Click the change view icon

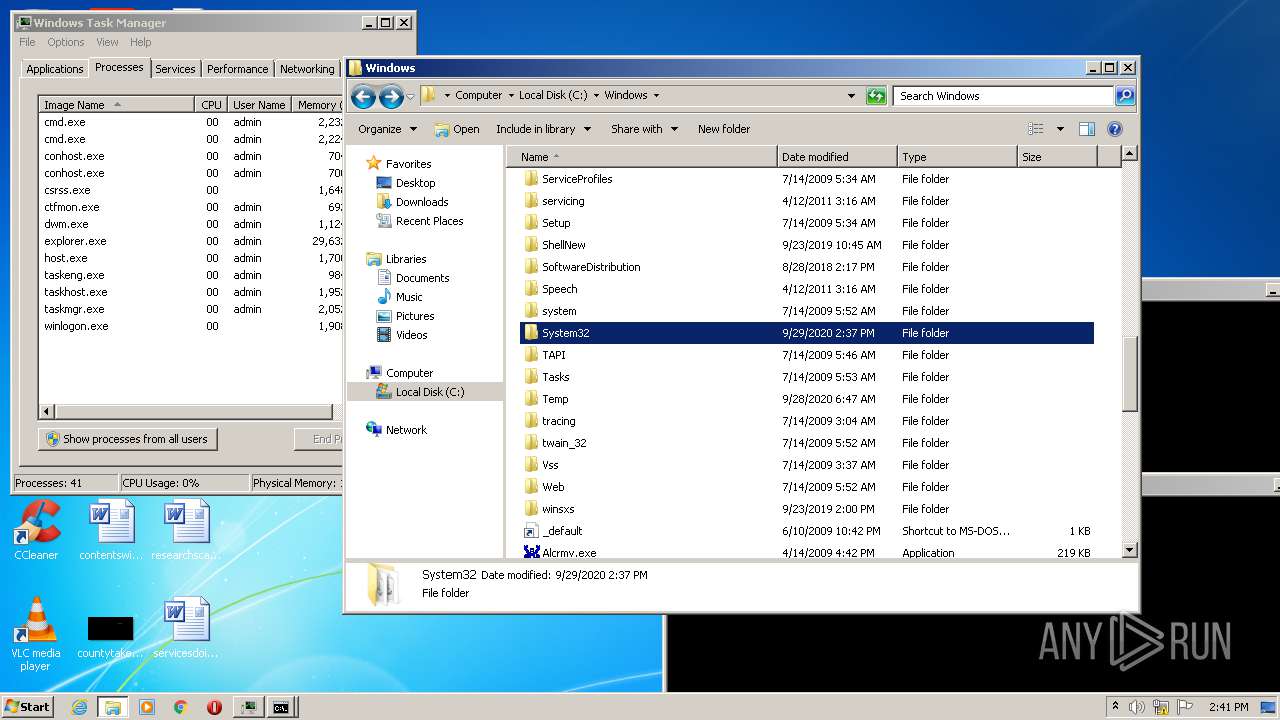pyautogui.click(x=1036, y=129)
